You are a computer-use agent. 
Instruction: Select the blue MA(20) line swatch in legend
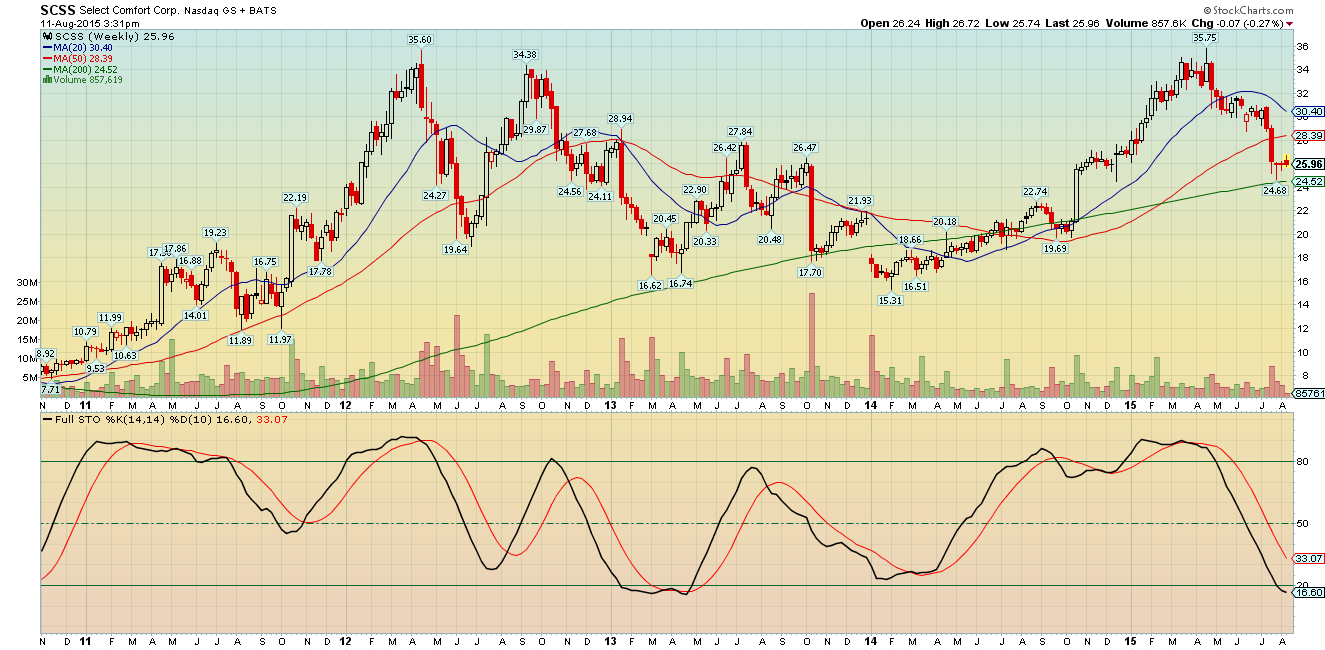tap(46, 47)
